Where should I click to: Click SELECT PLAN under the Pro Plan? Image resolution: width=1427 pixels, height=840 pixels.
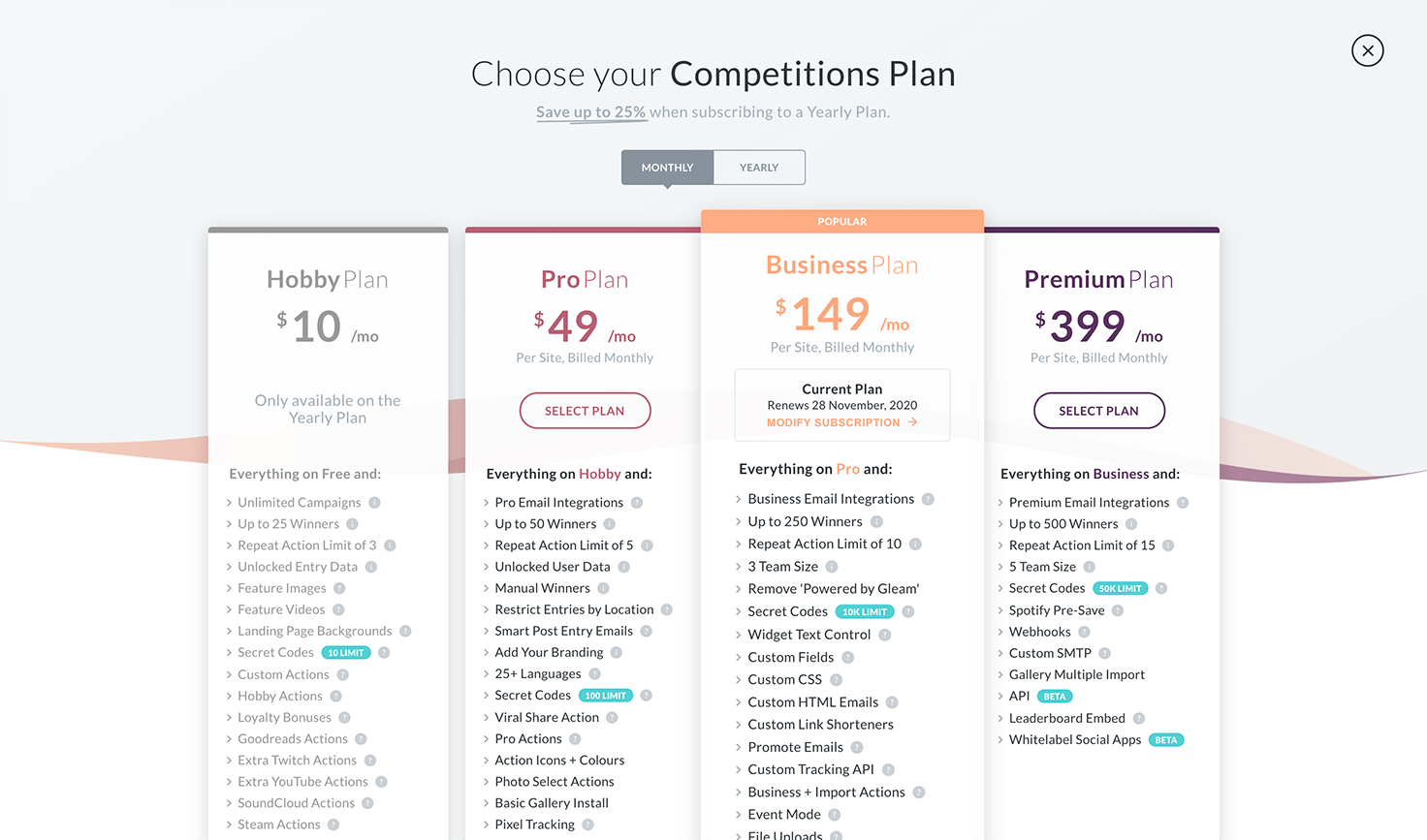585,410
